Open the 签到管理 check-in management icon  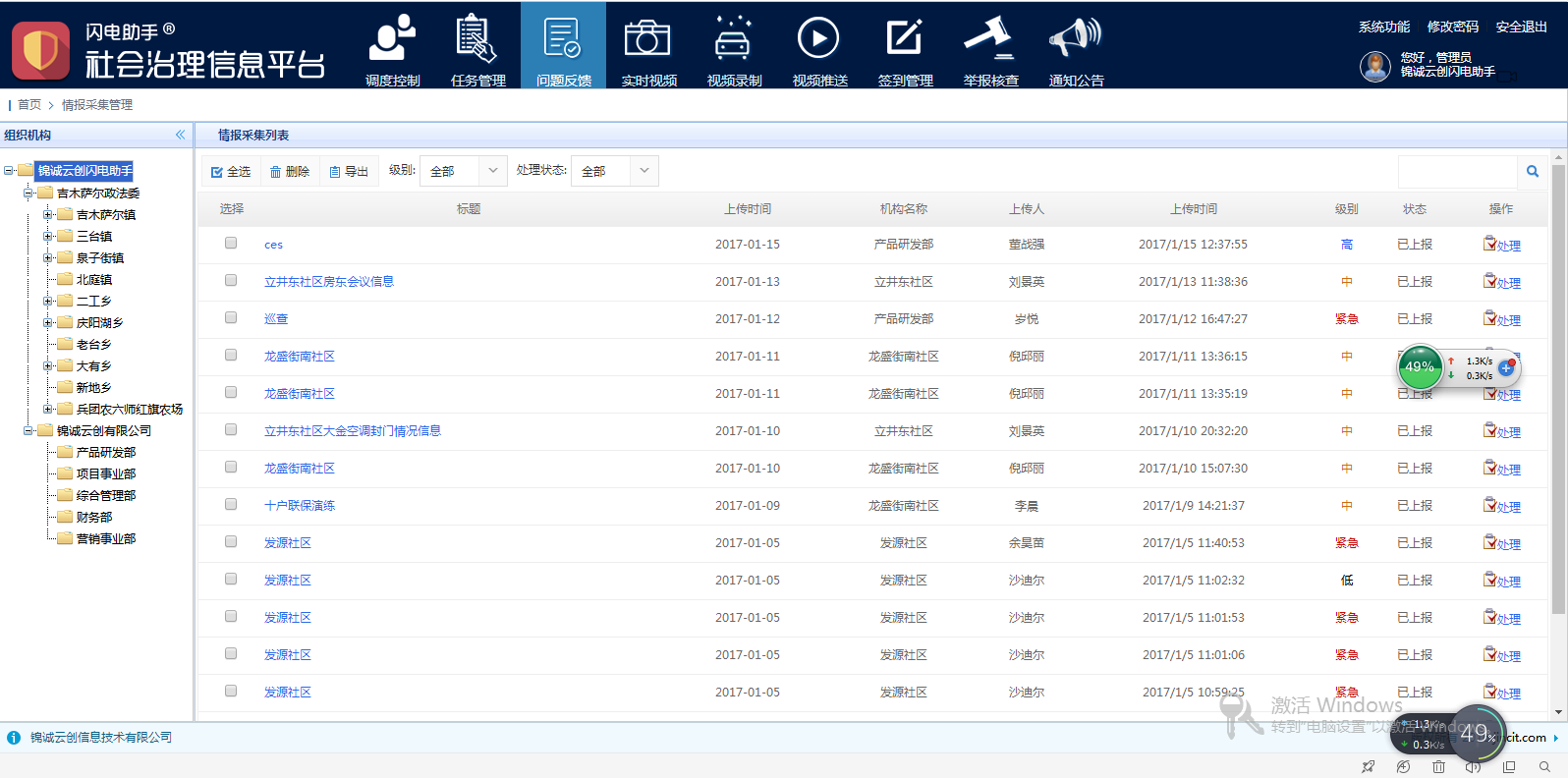click(x=905, y=49)
